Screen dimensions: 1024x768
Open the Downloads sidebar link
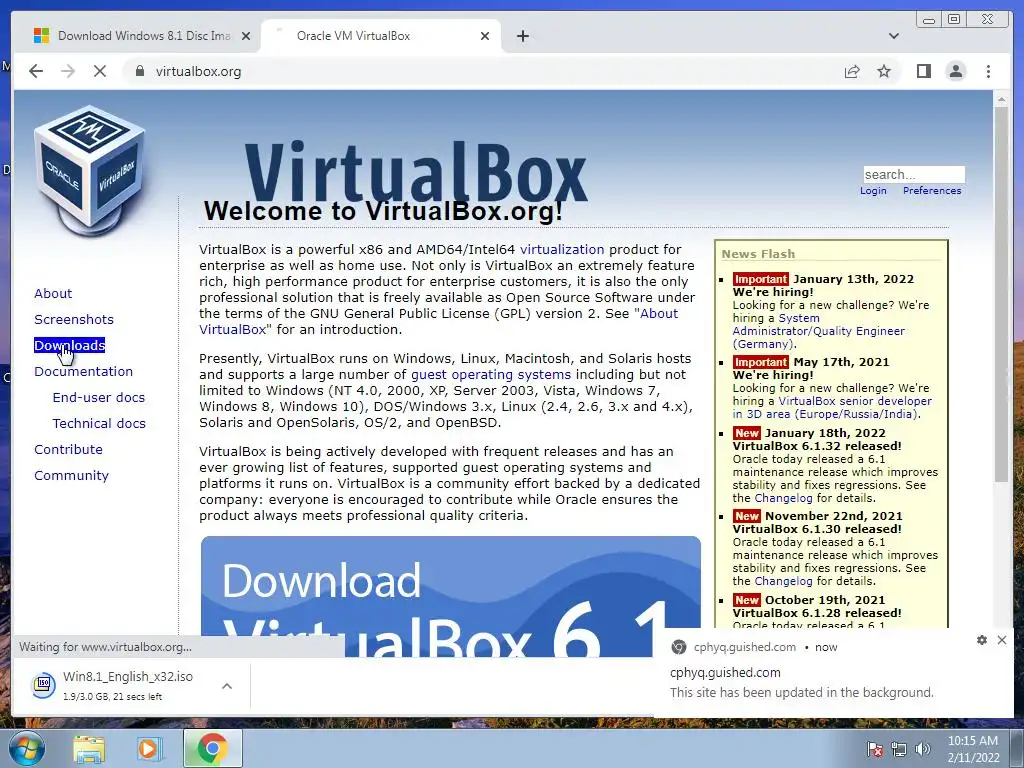[x=69, y=345]
